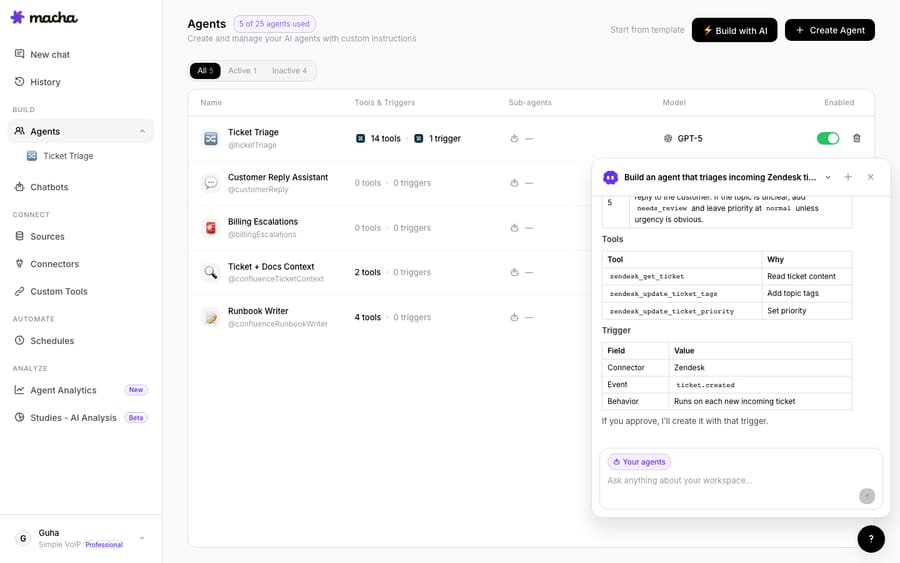This screenshot has width=900, height=563.
Task: Disable the Ticket Triage agent toggle
Action: tap(828, 138)
